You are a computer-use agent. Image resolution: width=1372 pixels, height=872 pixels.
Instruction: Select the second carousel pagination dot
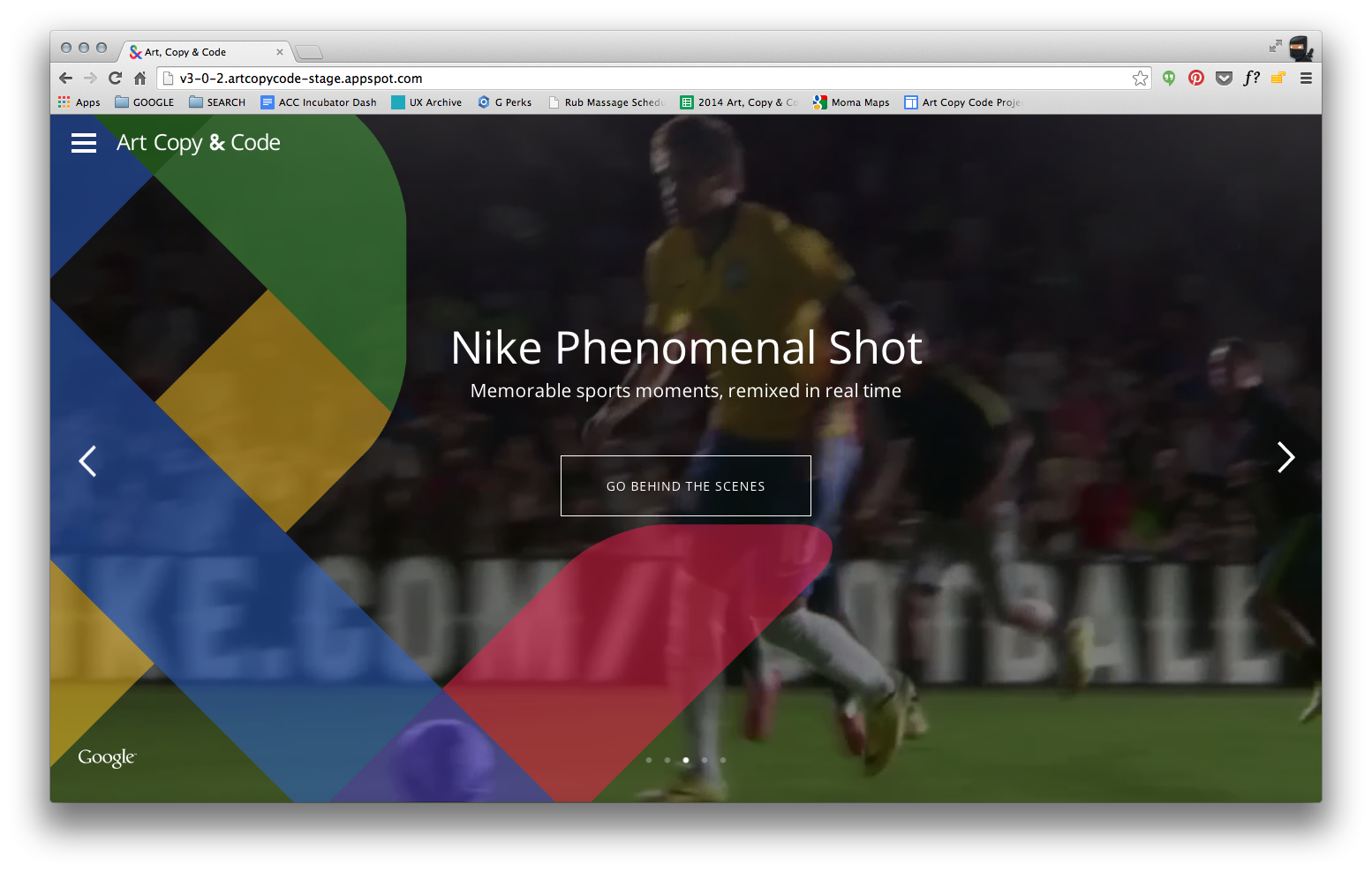[x=667, y=760]
